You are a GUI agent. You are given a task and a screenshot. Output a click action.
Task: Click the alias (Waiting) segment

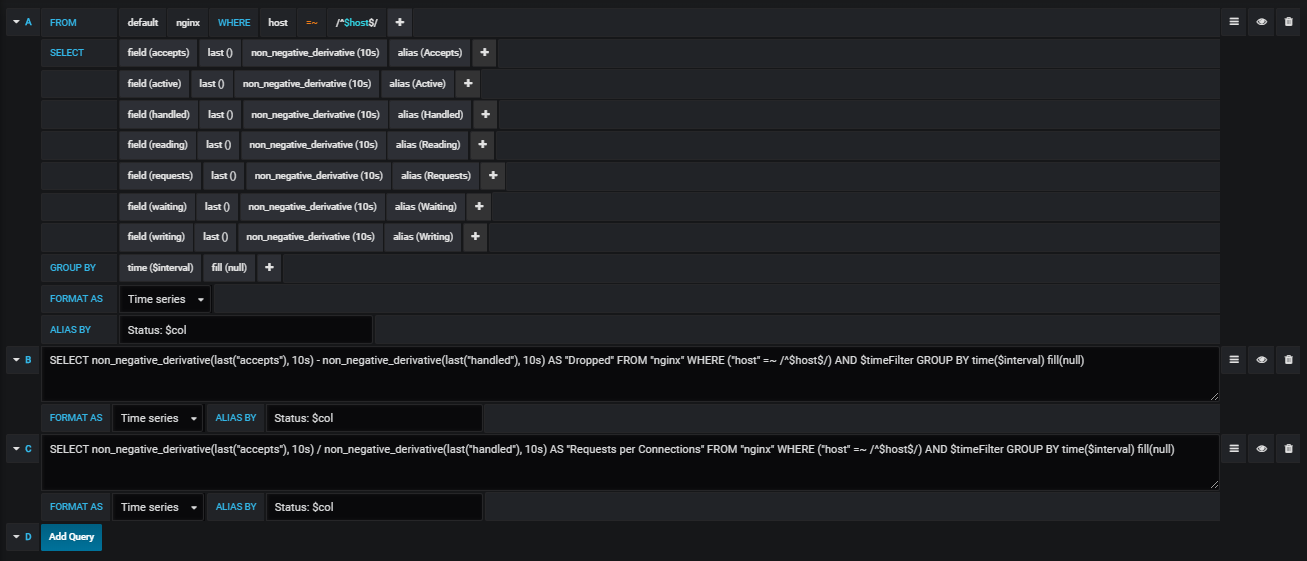coord(426,207)
